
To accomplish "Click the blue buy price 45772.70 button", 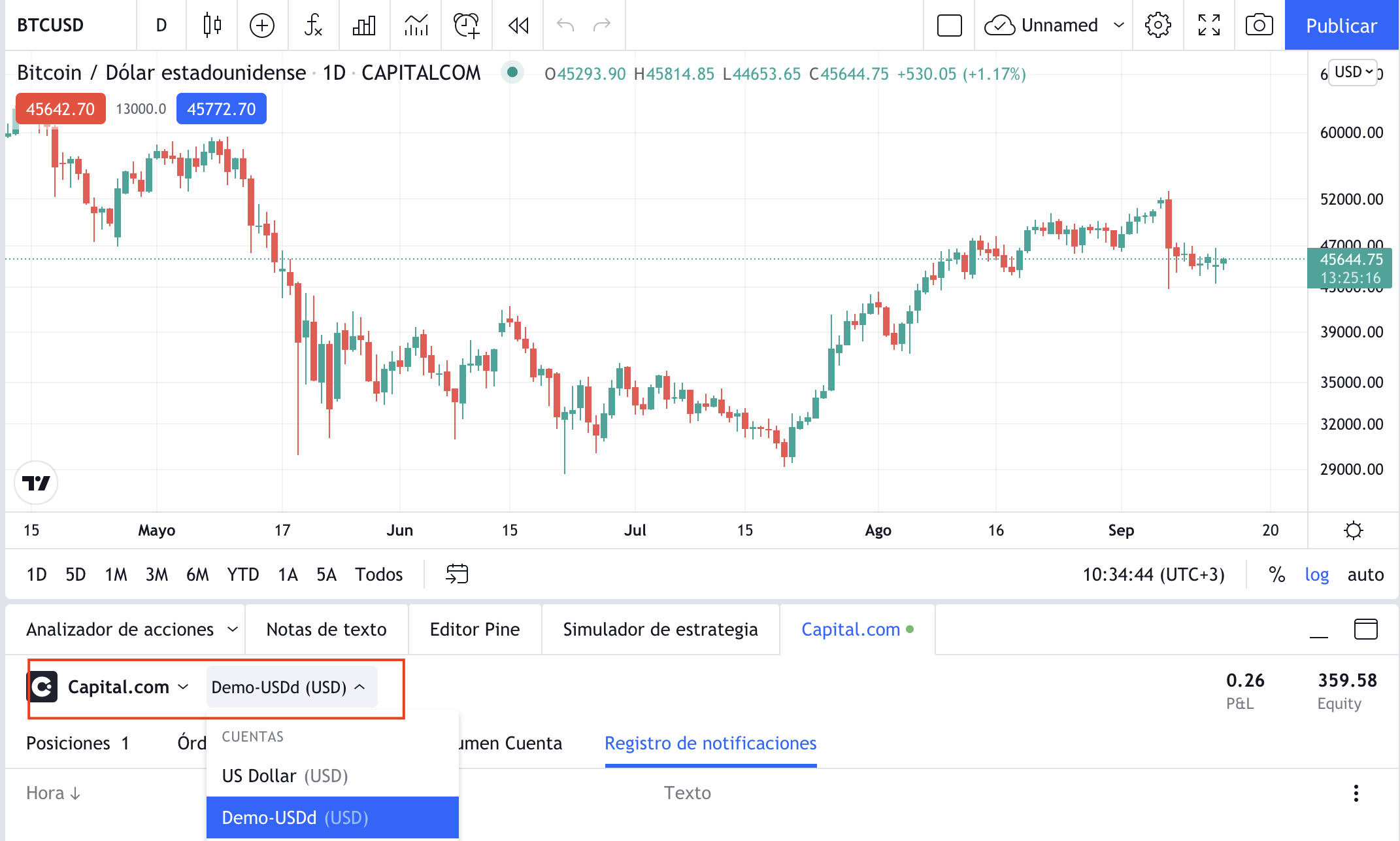I will [221, 109].
